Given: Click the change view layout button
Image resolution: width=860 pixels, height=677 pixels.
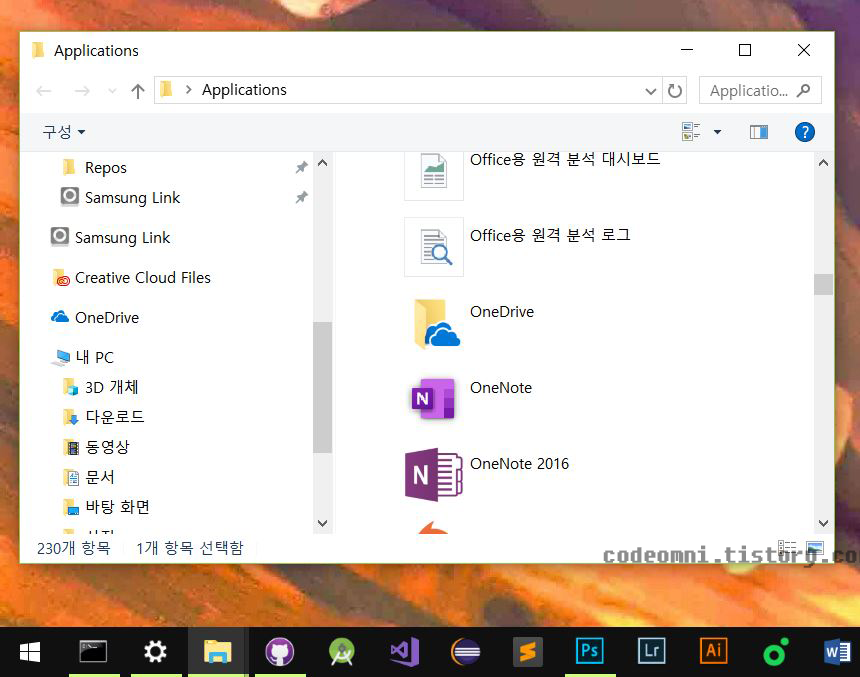Looking at the screenshot, I should click(x=691, y=132).
